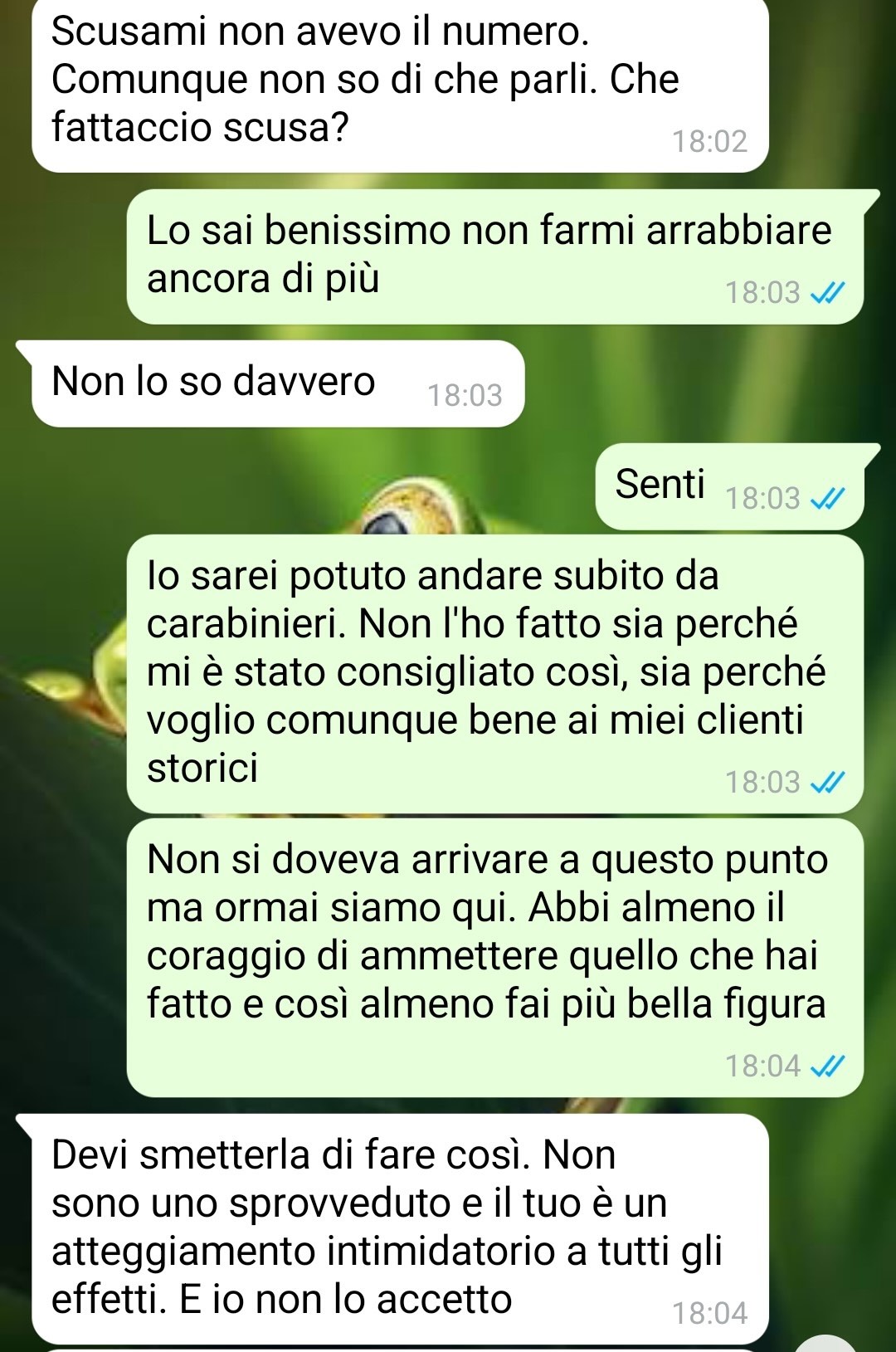Select the 'Non lo so davvero' message bubble
The height and width of the screenshot is (1352, 896).
(278, 383)
